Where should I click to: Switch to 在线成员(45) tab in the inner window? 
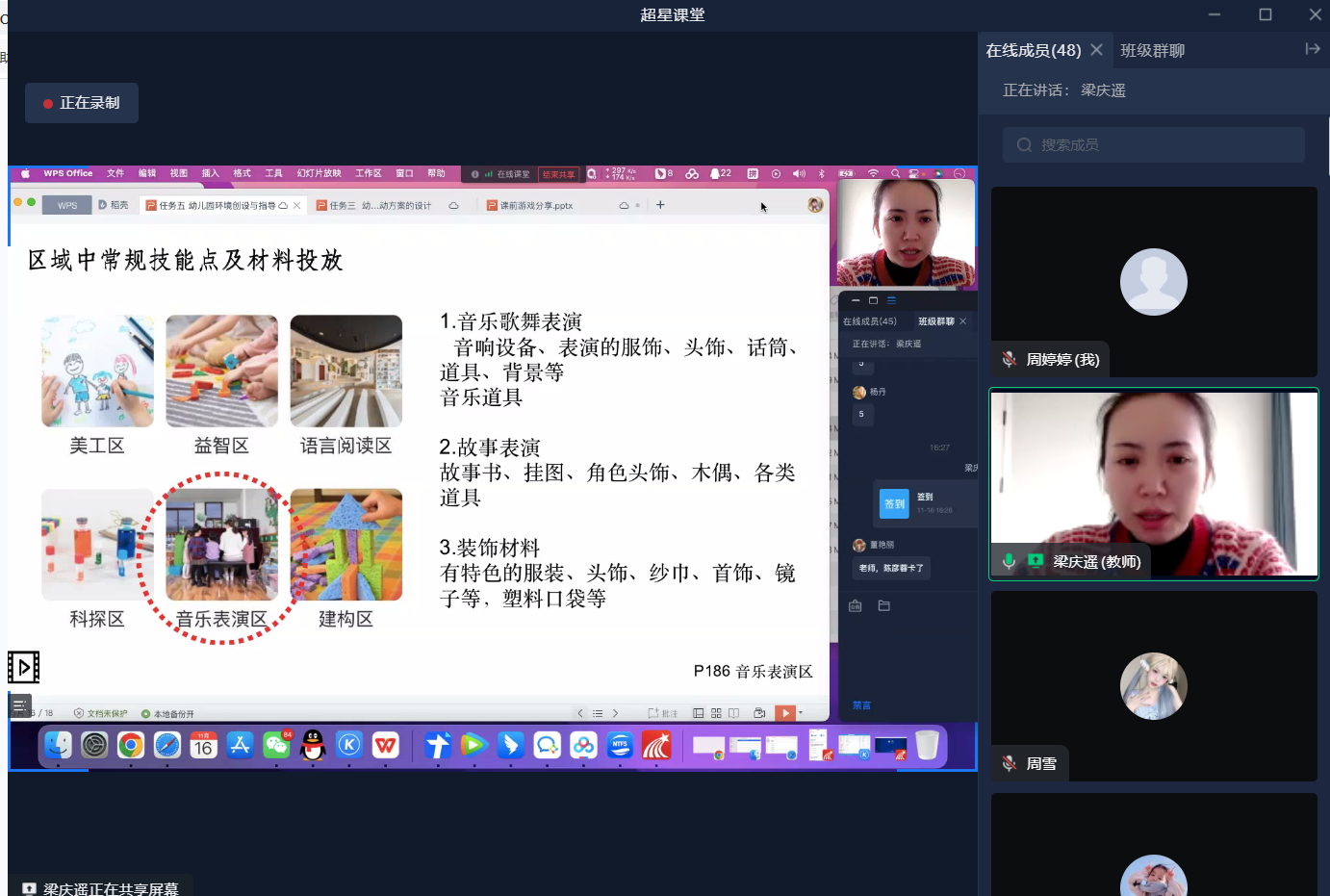(x=869, y=321)
